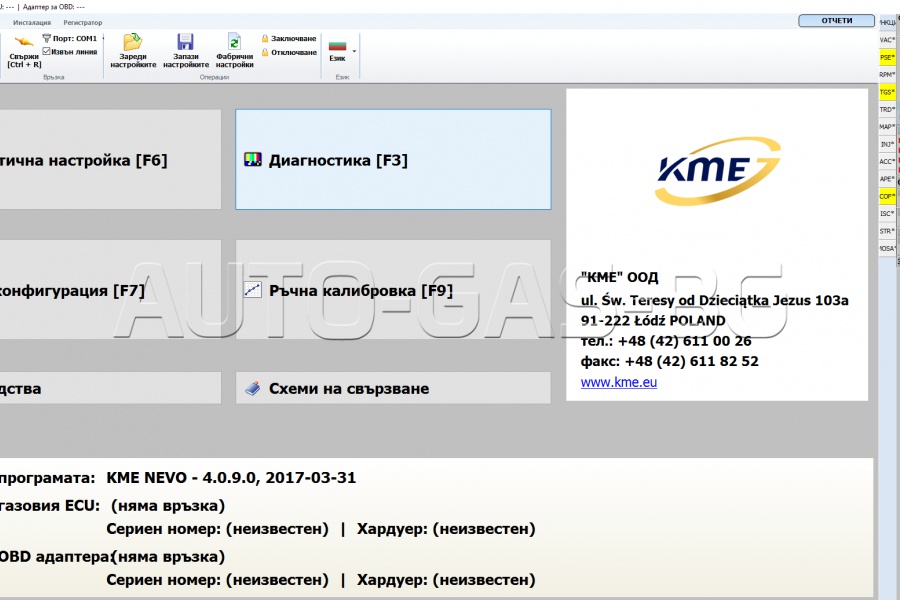This screenshot has width=900, height=600.
Task: Open Схеми на свързване tile
Action: pos(393,388)
